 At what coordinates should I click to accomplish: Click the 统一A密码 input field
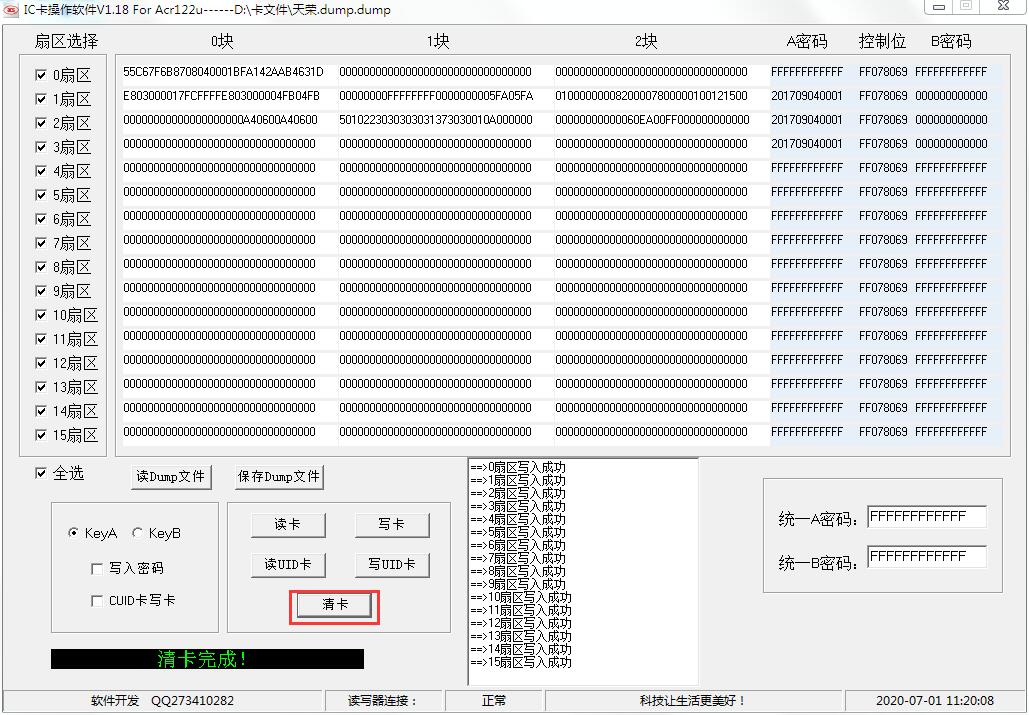click(926, 516)
